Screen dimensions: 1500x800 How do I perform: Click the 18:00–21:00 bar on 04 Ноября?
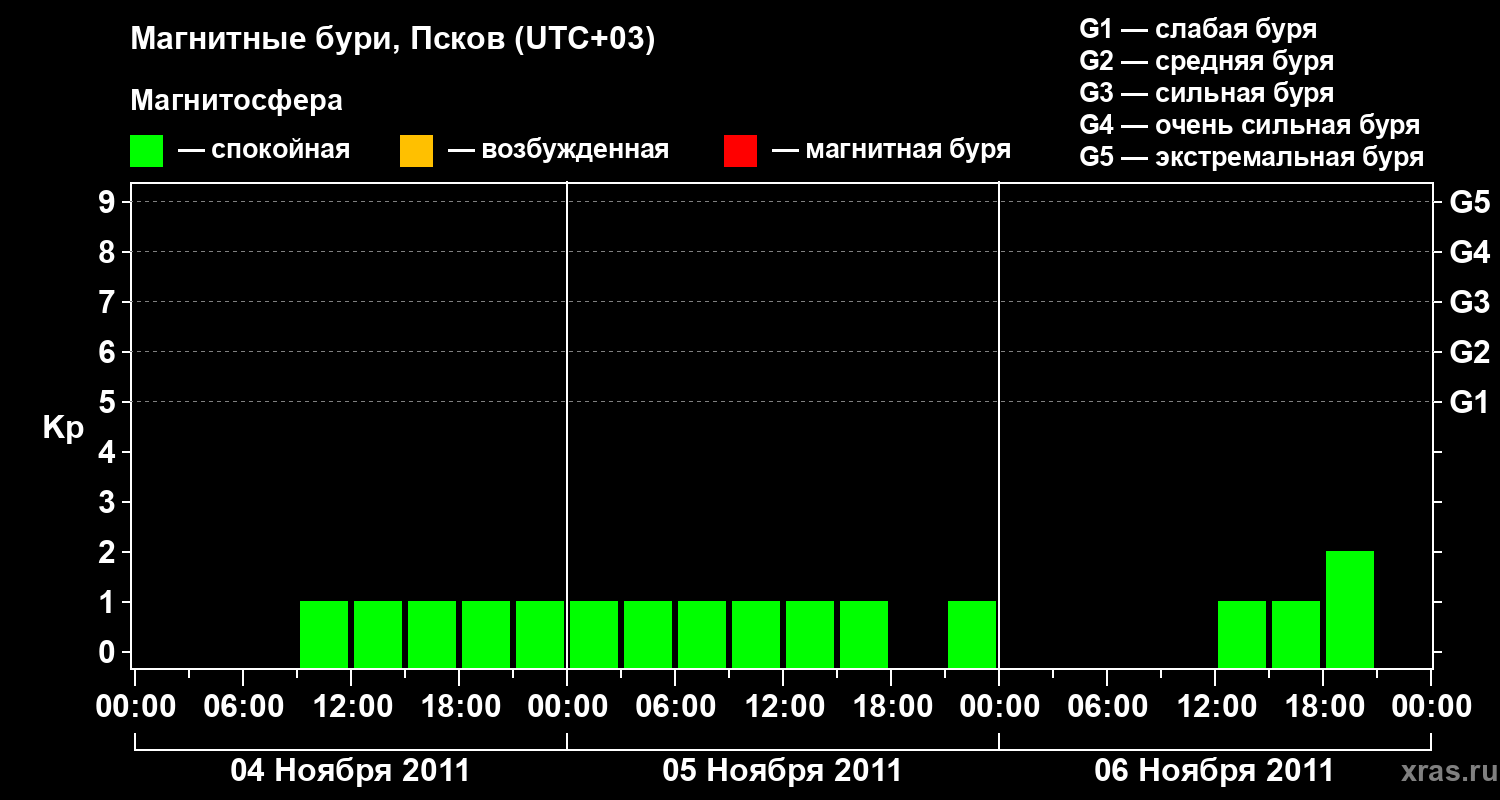[x=486, y=634]
